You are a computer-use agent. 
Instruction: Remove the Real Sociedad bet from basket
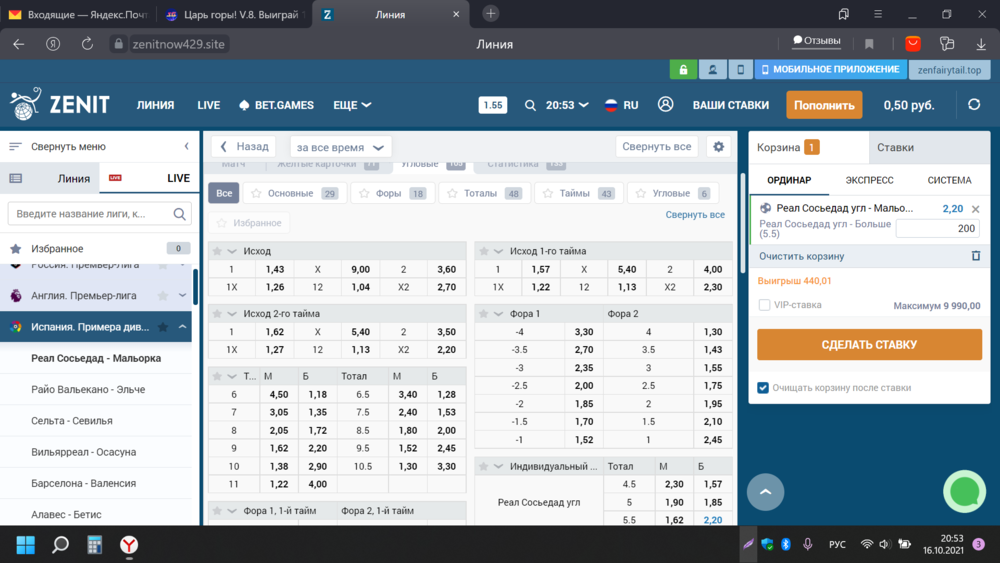975,208
